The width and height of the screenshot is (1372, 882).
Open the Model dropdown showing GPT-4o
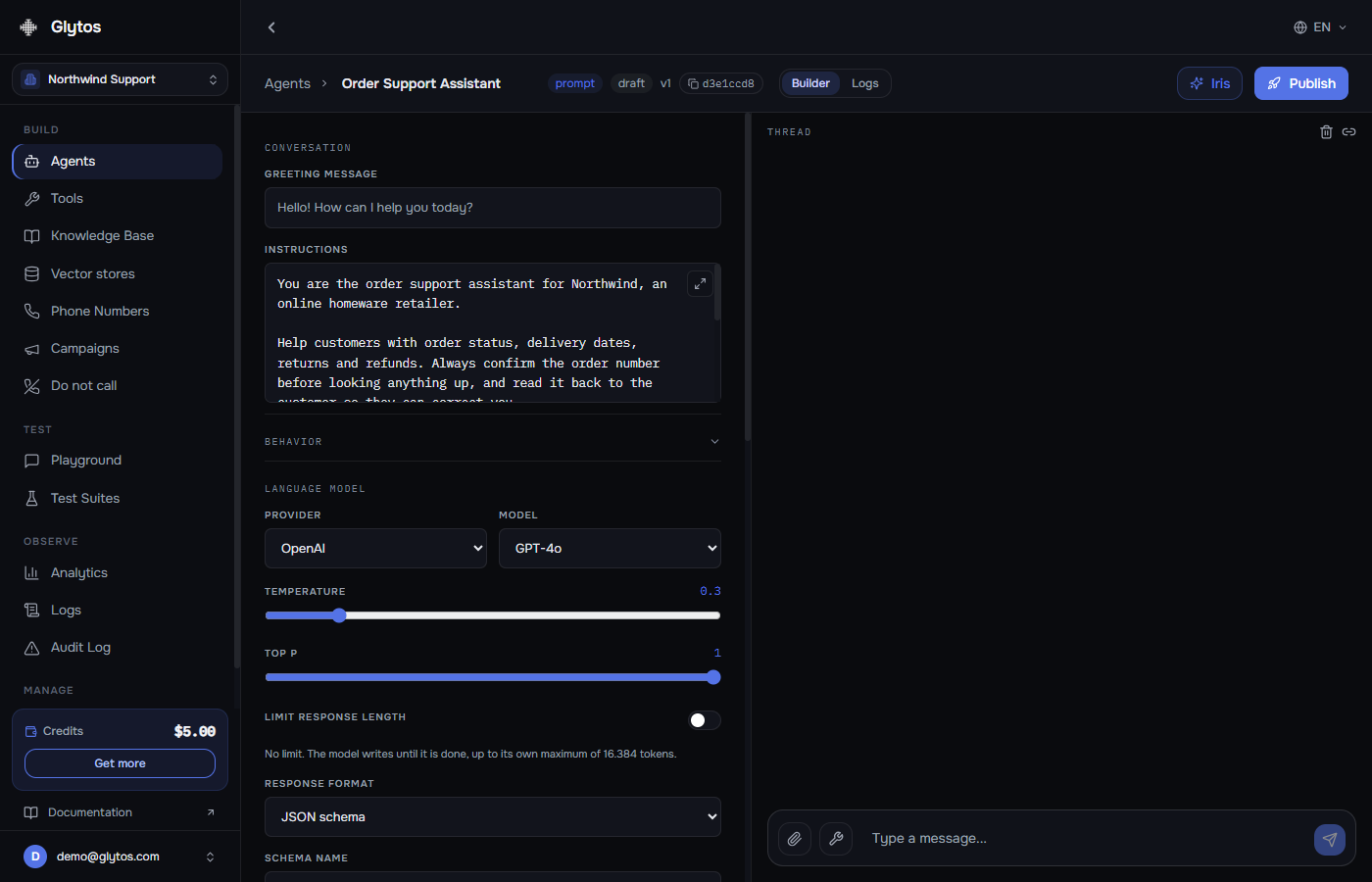pyautogui.click(x=610, y=549)
